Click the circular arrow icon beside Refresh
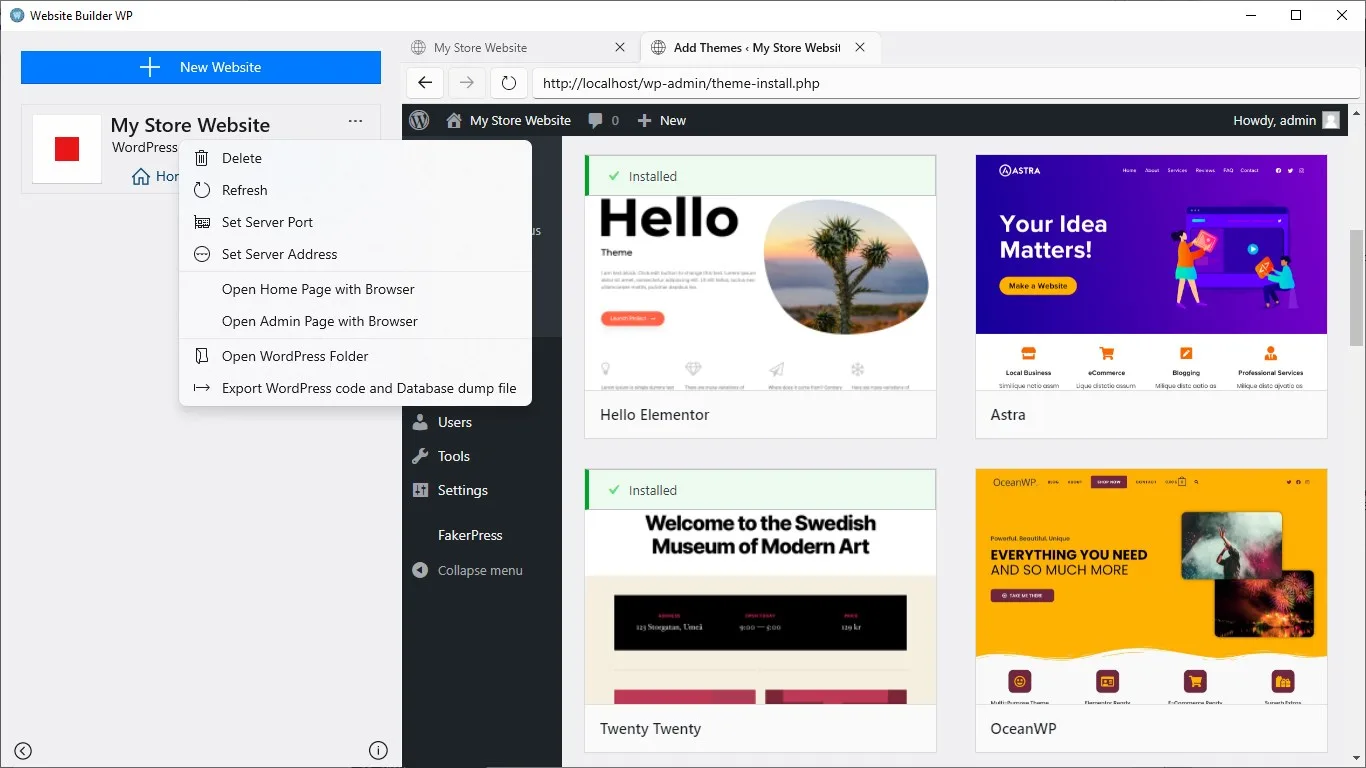The width and height of the screenshot is (1366, 768). [x=202, y=190]
